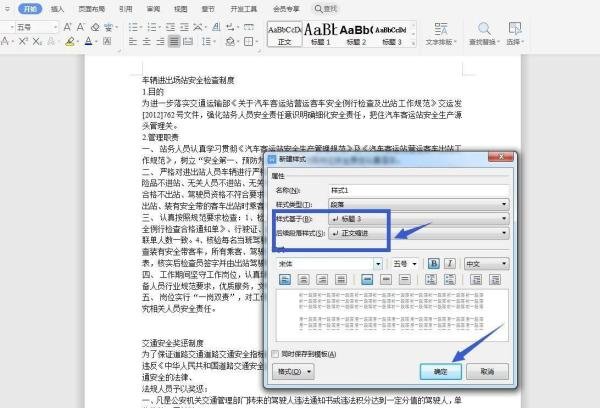
Task: Open the 选择 tool
Action: click(x=515, y=34)
